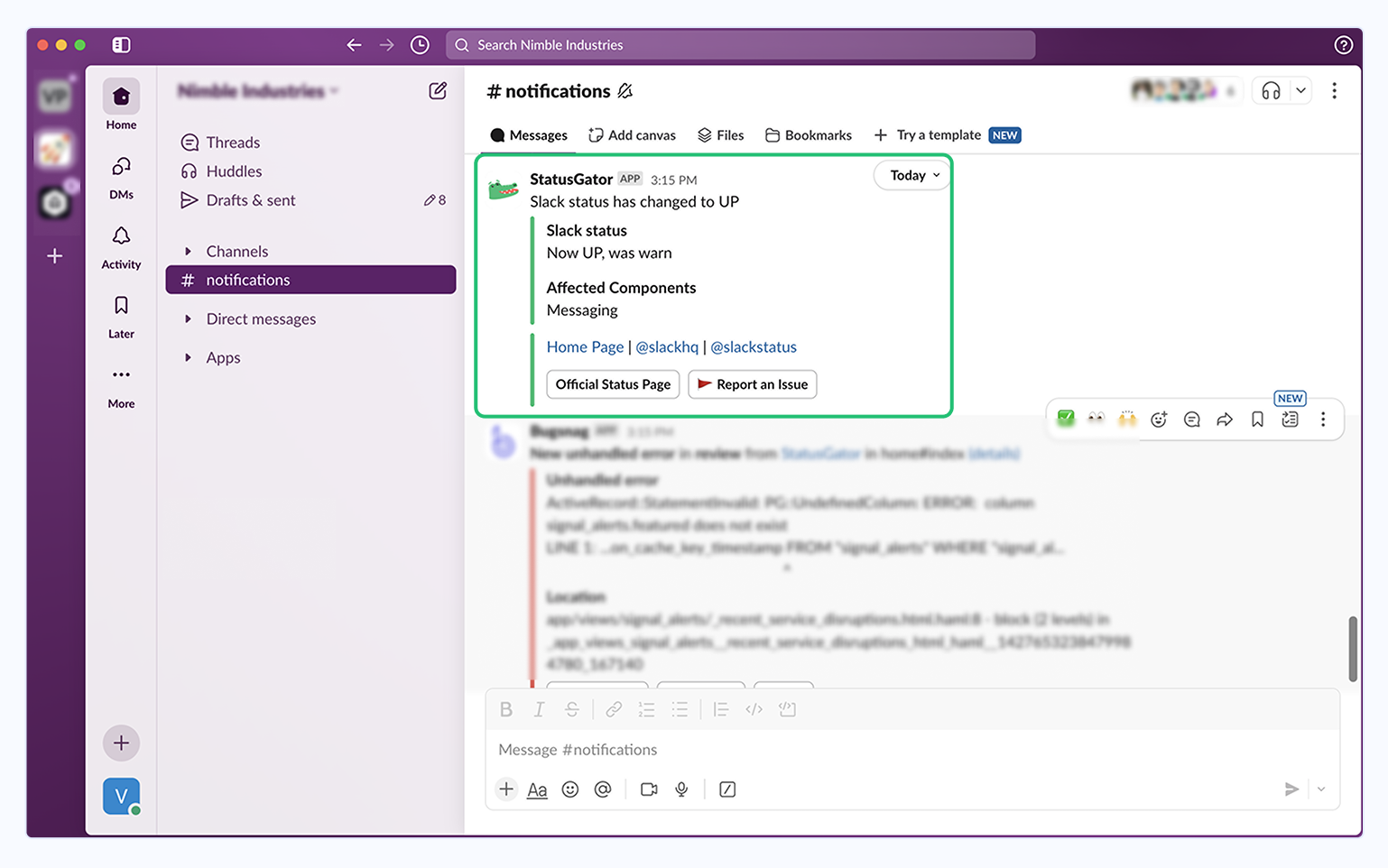Screen dimensions: 1388x868
Task: Open the @slackstatus link
Action: click(x=754, y=347)
